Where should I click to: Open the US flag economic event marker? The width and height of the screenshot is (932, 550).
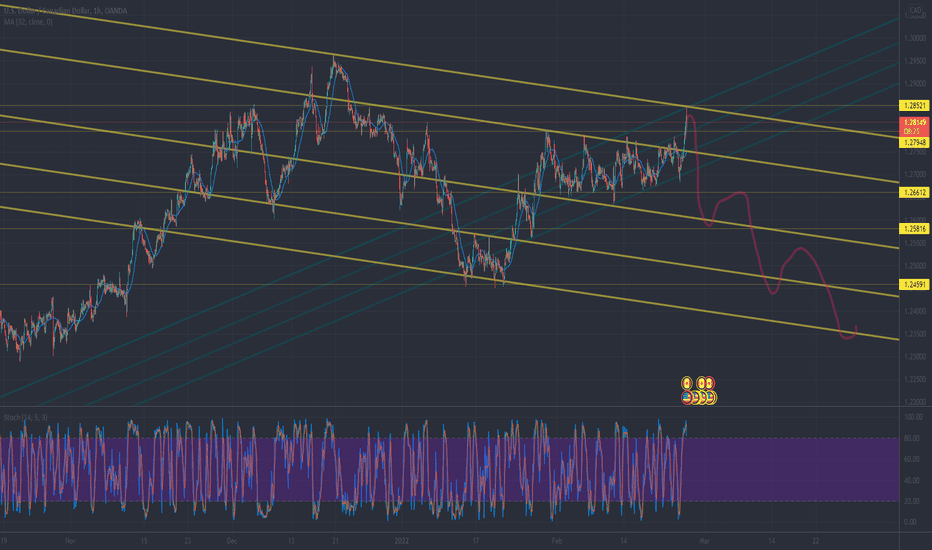click(x=687, y=398)
